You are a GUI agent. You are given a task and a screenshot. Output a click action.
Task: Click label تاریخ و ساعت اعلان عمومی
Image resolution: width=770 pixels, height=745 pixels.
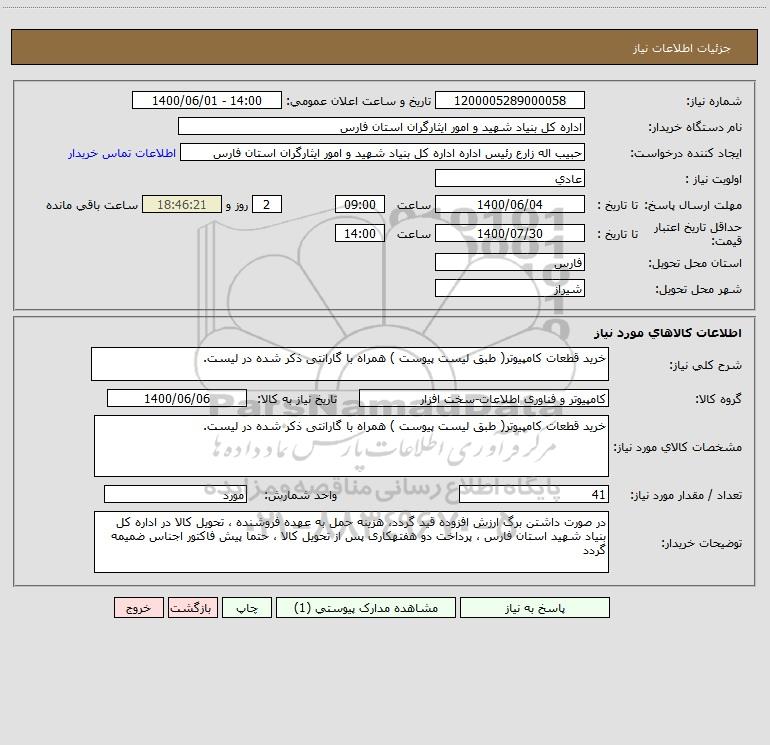click(x=358, y=101)
